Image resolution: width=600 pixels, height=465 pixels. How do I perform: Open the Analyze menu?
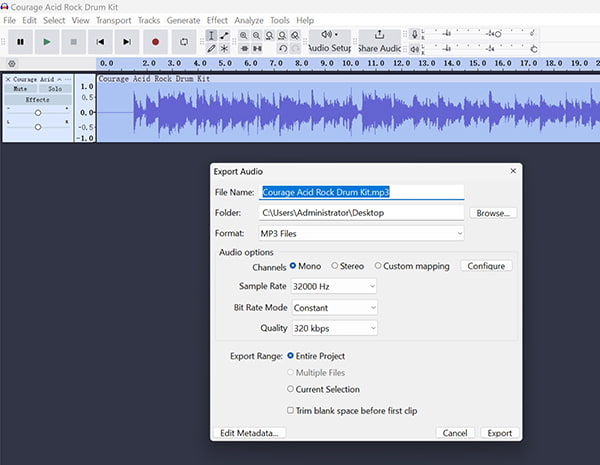249,20
